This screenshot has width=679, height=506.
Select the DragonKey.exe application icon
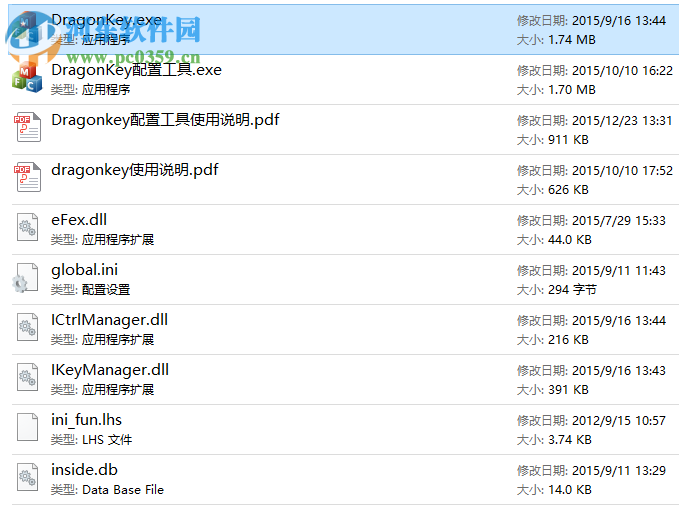tap(27, 29)
